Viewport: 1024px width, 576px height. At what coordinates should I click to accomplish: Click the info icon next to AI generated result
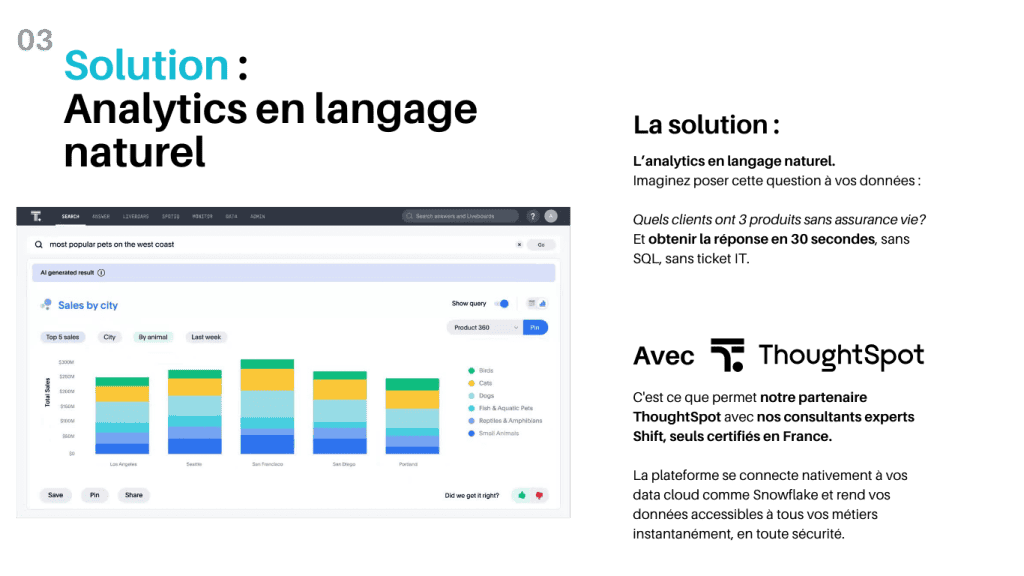pos(102,270)
